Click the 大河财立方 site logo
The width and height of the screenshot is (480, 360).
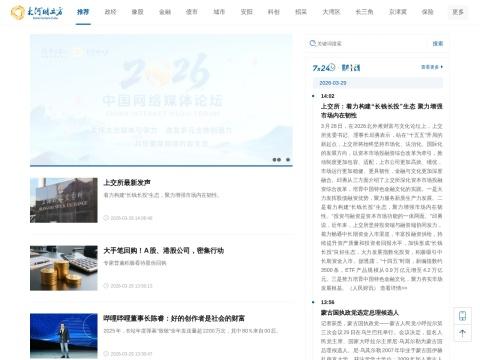tap(37, 12)
